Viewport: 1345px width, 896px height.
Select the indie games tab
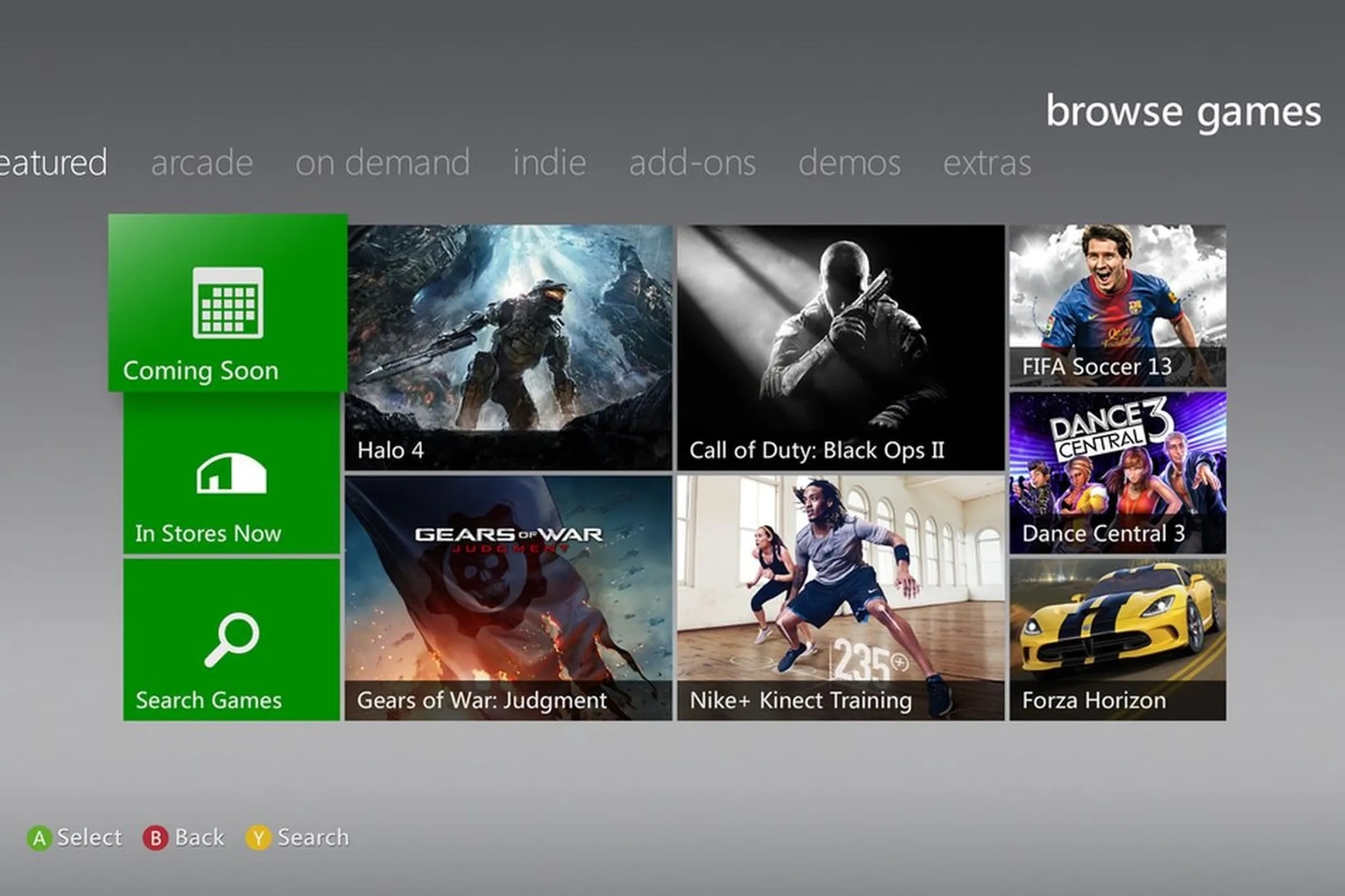549,163
